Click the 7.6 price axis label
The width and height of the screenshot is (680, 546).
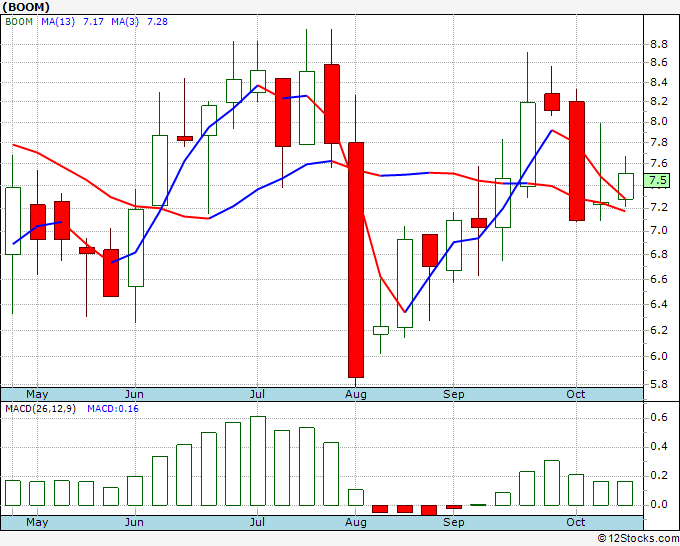658,163
